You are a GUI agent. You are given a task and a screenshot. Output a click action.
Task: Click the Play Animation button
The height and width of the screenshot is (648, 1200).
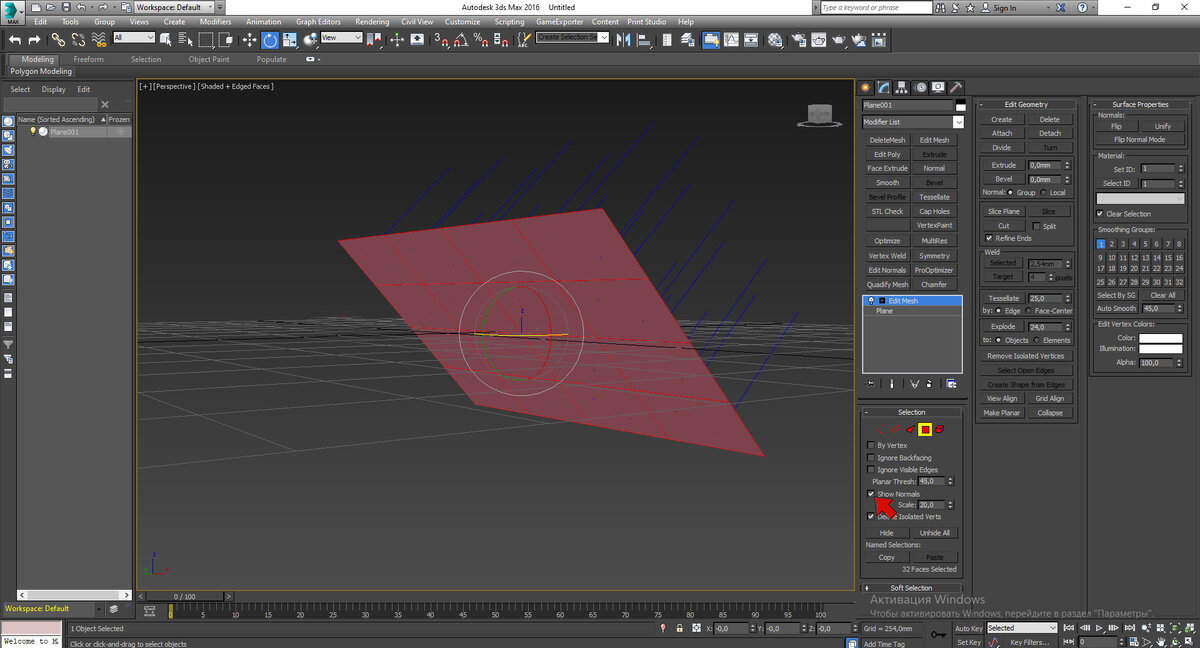click(x=1101, y=628)
